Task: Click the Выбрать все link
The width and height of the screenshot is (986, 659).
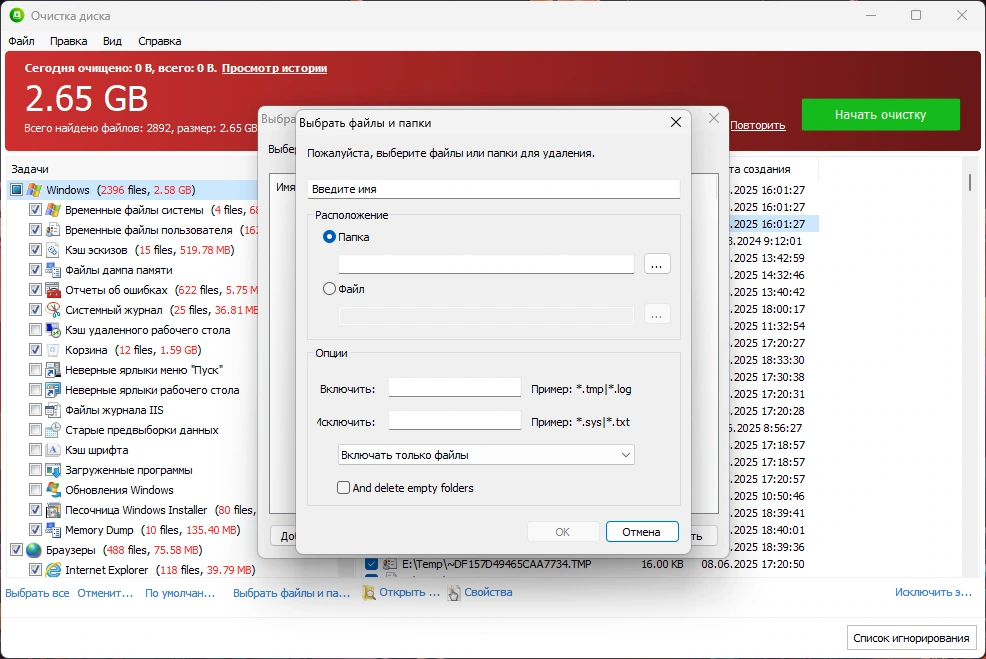Action: (37, 593)
